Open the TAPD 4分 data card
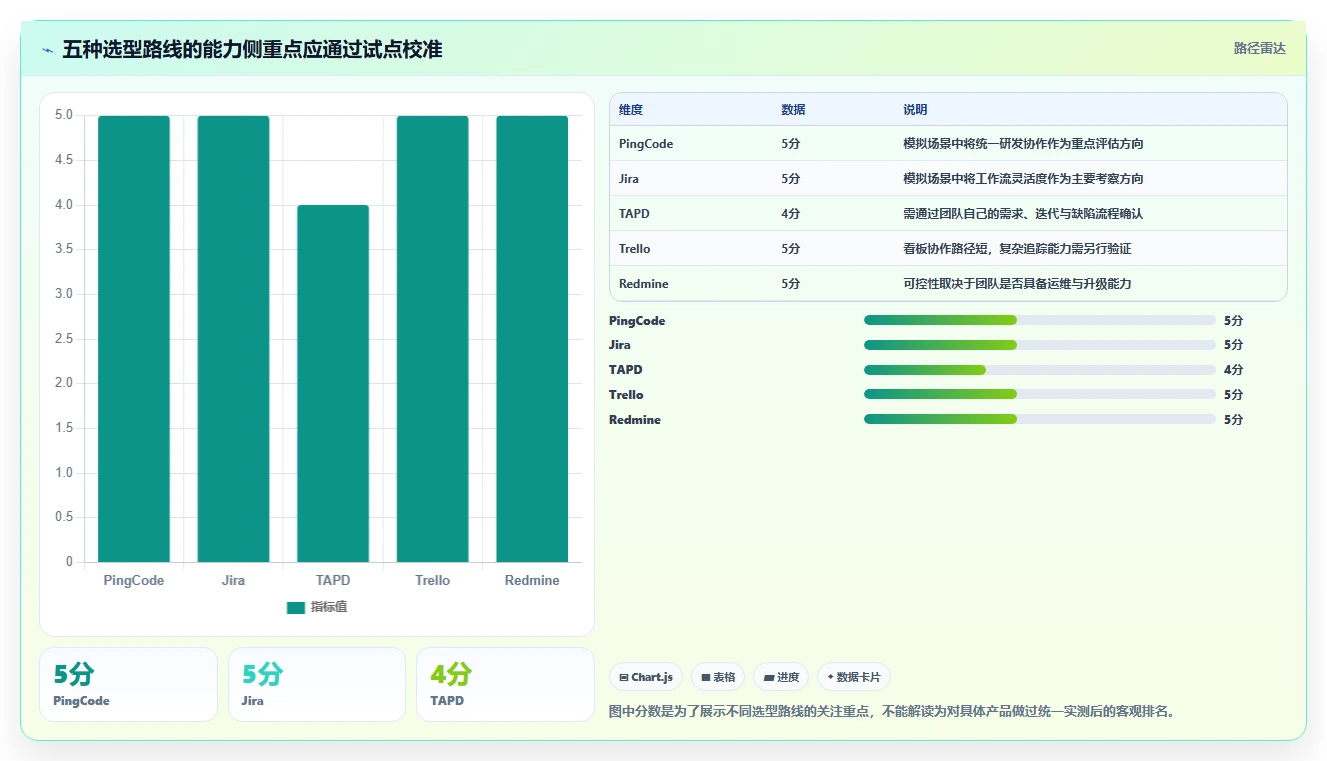Screen dimensions: 1327x761 505,684
